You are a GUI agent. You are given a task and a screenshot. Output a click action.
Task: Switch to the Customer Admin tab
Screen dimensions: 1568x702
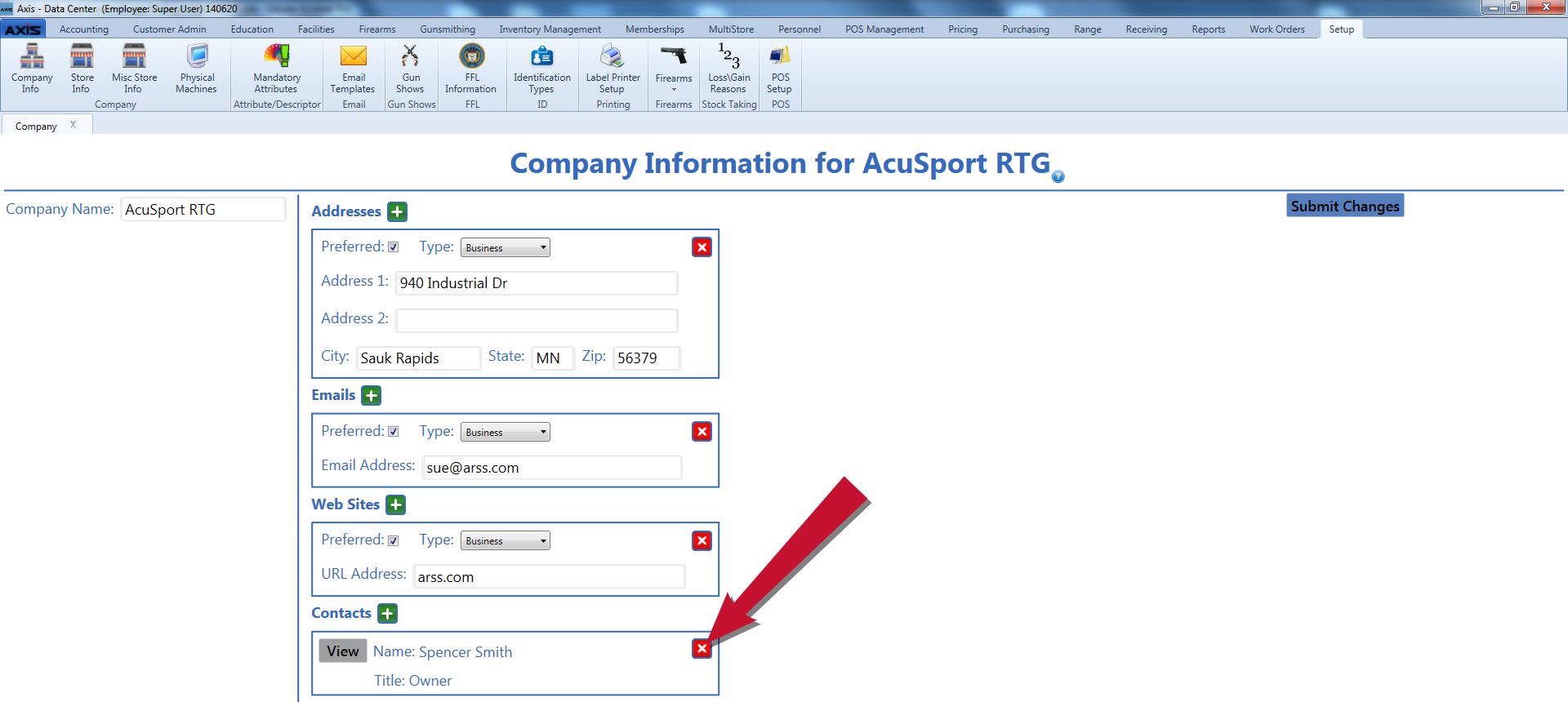[170, 29]
